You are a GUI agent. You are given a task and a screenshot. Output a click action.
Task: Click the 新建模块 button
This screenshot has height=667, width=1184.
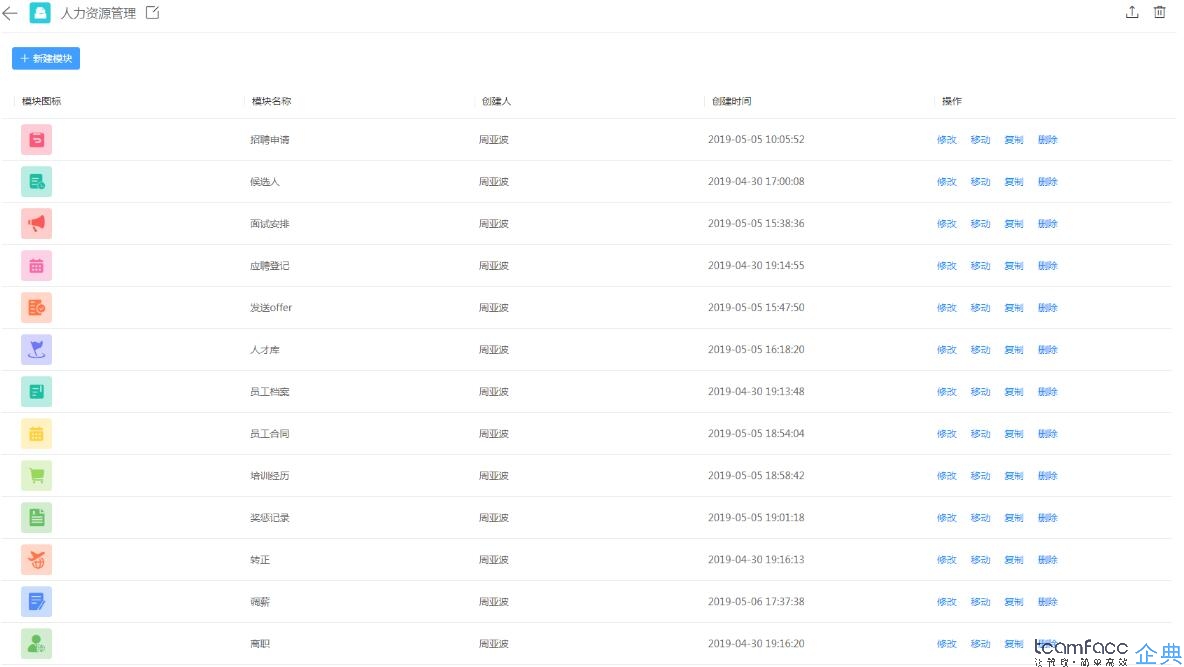tap(46, 58)
